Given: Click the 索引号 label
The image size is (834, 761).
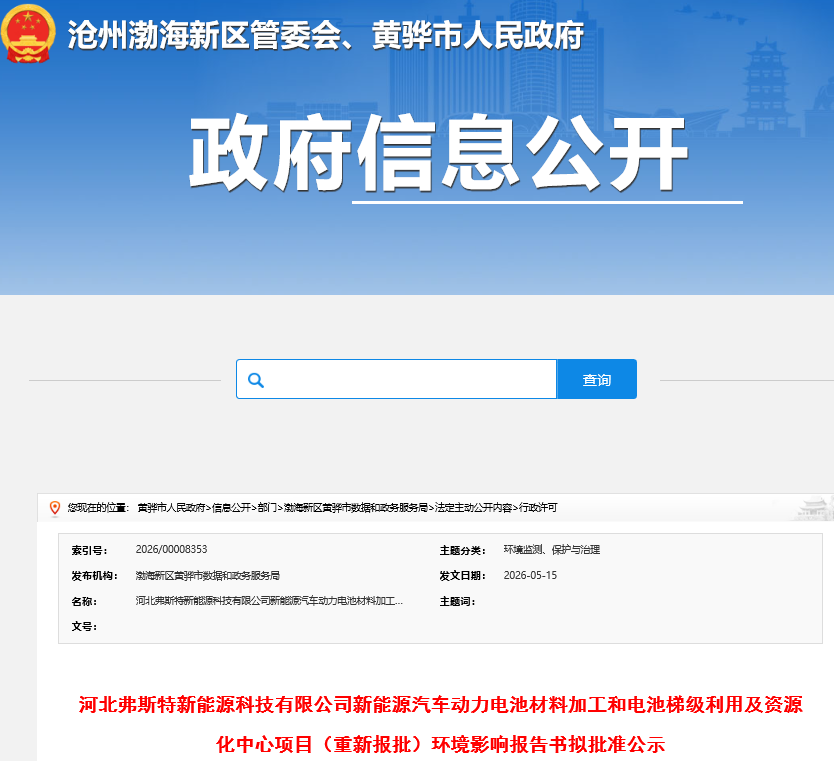Looking at the screenshot, I should pos(89,550).
